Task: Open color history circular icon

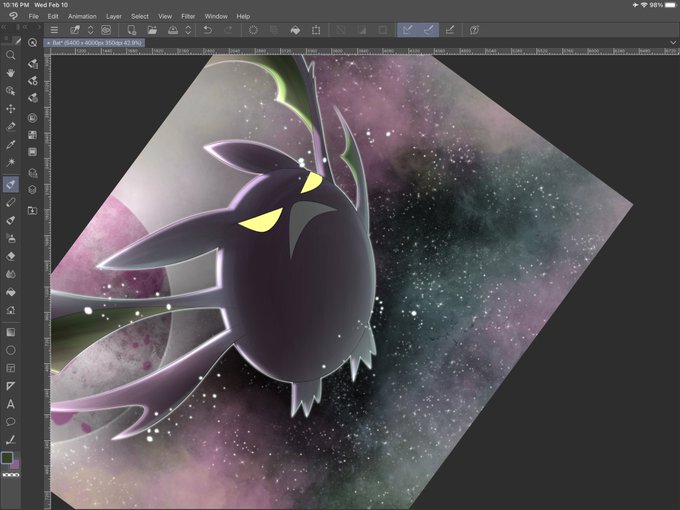Action: [x=33, y=118]
